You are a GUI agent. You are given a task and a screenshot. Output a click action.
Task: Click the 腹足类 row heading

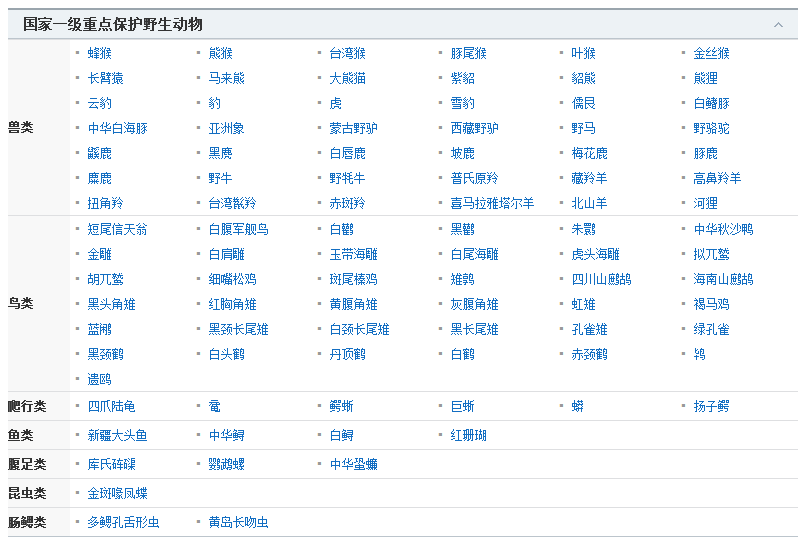tap(27, 464)
